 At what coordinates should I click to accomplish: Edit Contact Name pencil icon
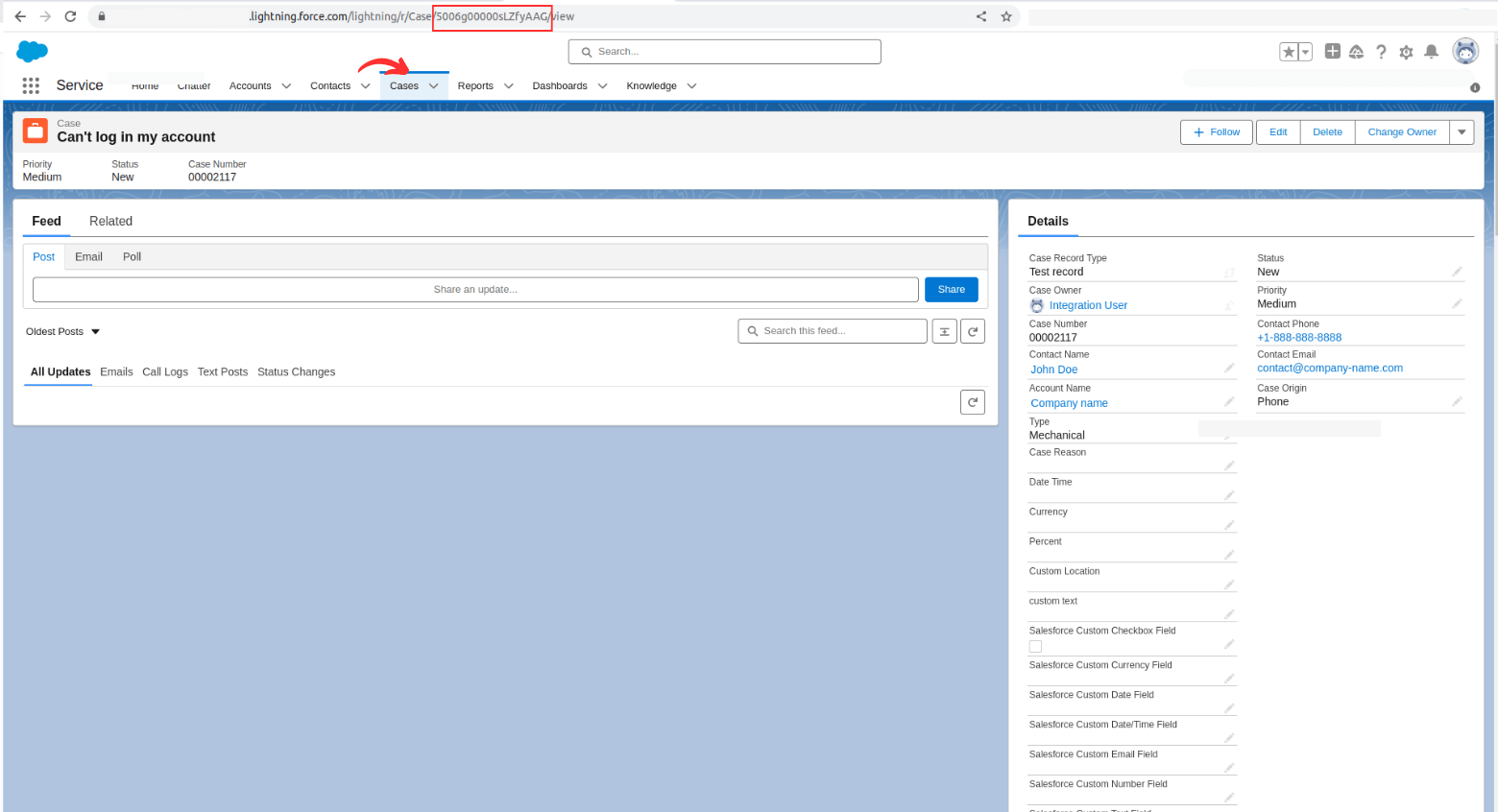tap(1229, 368)
